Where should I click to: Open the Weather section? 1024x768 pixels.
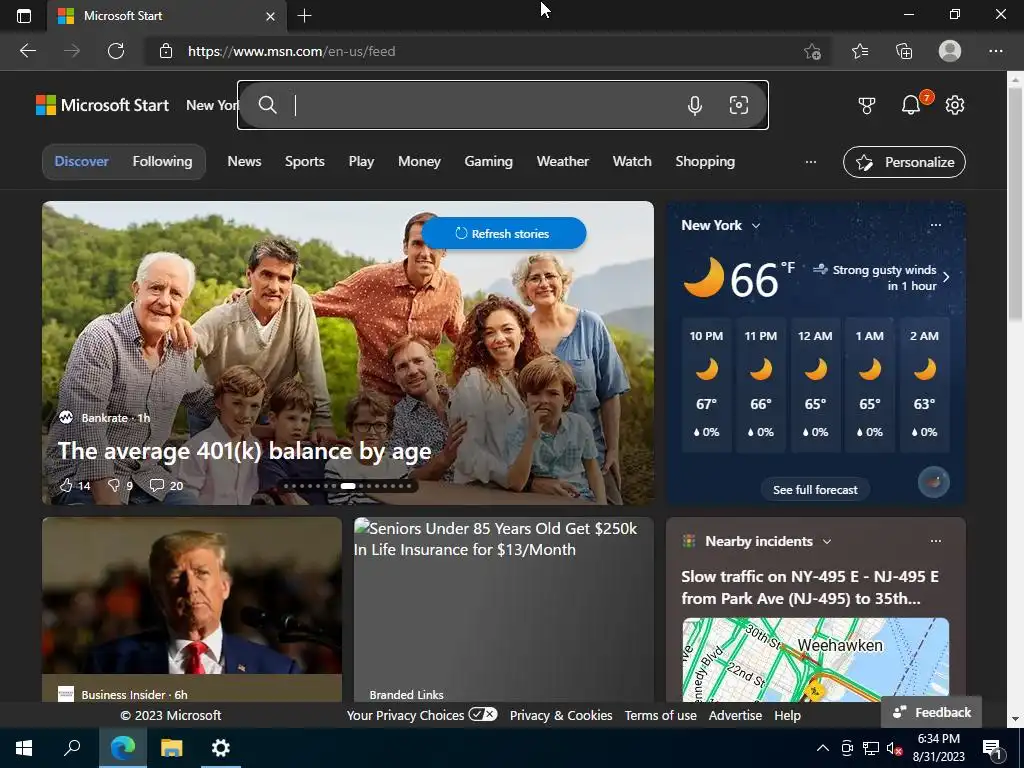pyautogui.click(x=562, y=161)
